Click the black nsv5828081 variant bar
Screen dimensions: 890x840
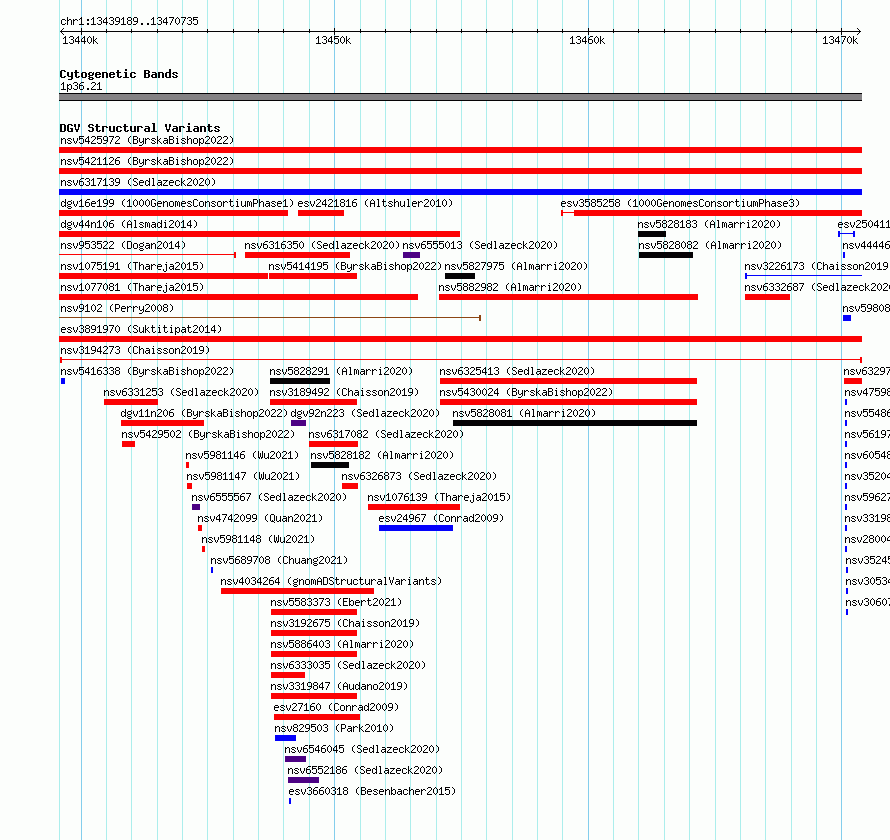(x=575, y=423)
